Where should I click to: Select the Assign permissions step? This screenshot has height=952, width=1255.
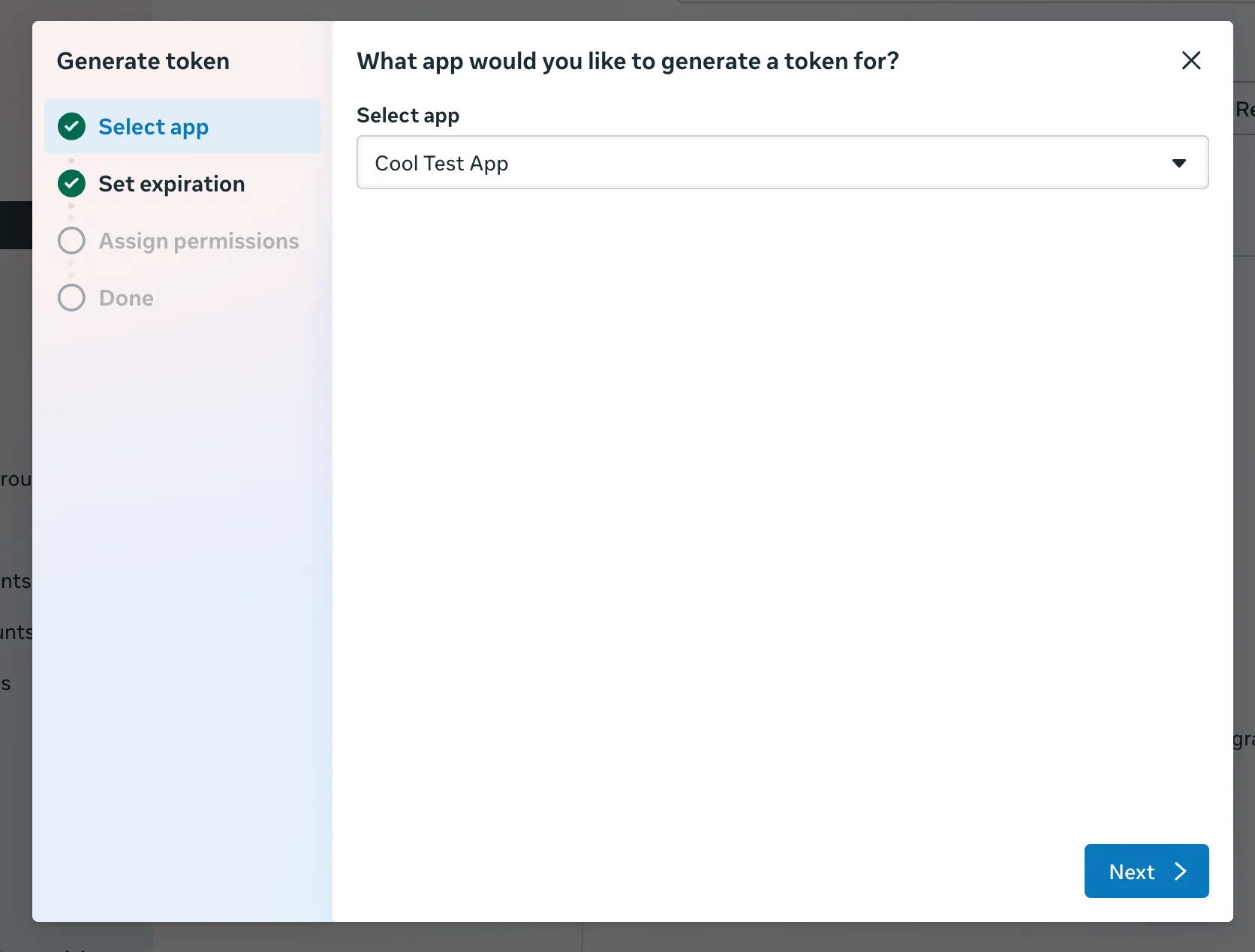tap(182, 241)
